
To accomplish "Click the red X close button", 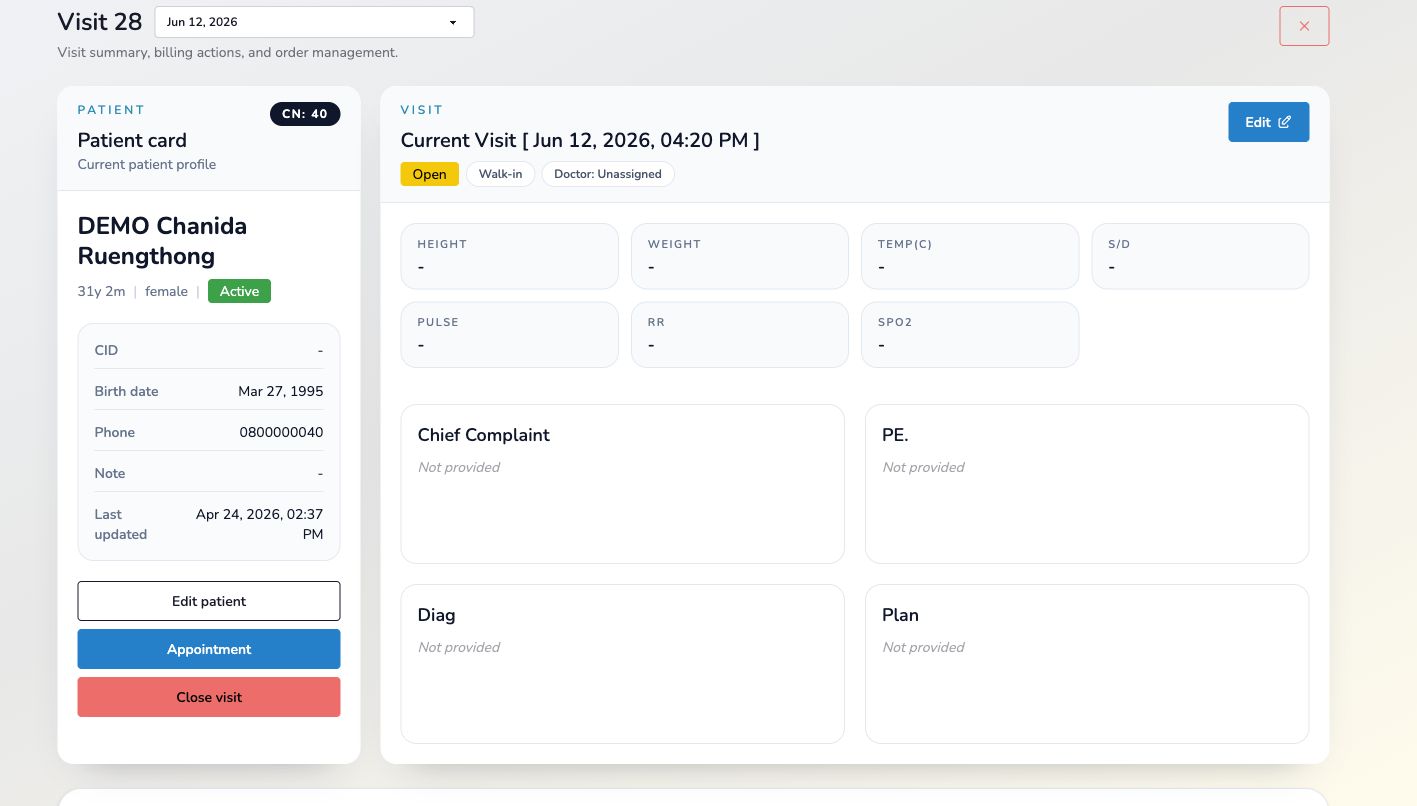I will pyautogui.click(x=1304, y=26).
